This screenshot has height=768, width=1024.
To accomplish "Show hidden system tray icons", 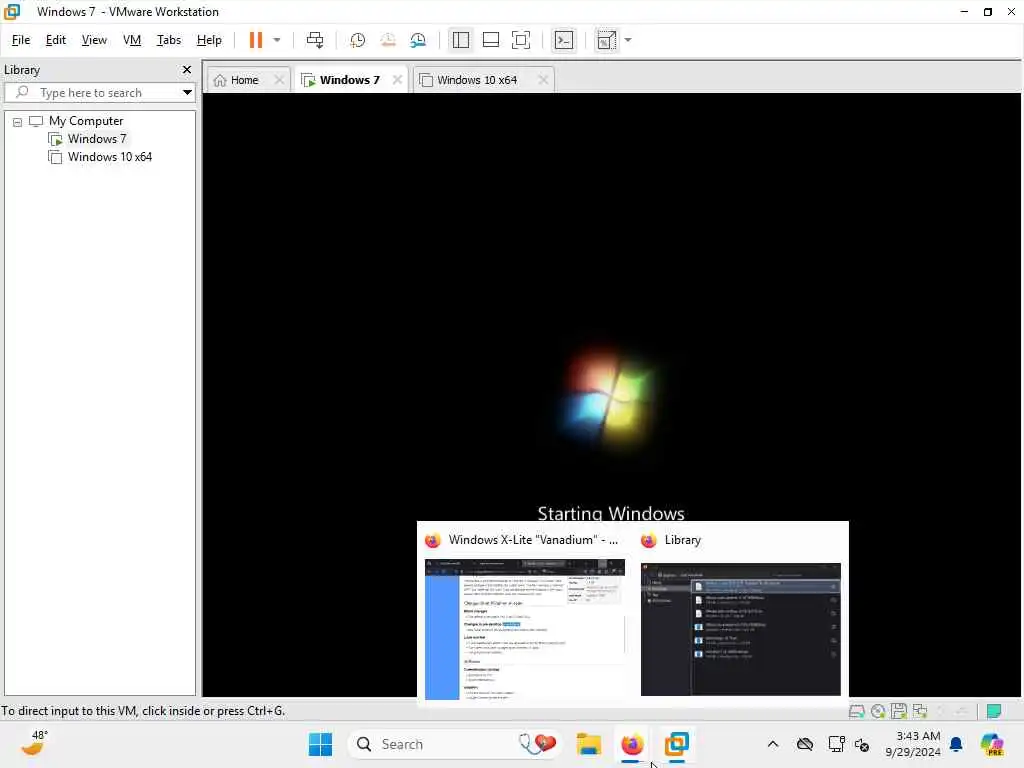I will pos(773,744).
